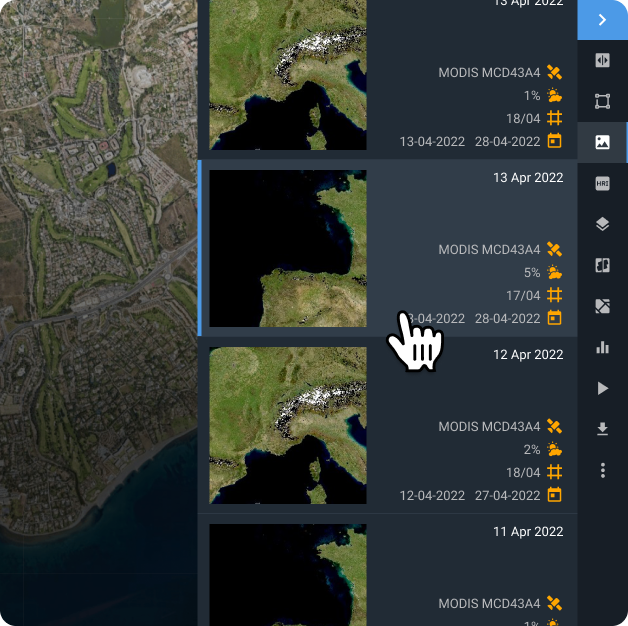Select the thumbnail of the 5% cloud scene

tap(288, 248)
